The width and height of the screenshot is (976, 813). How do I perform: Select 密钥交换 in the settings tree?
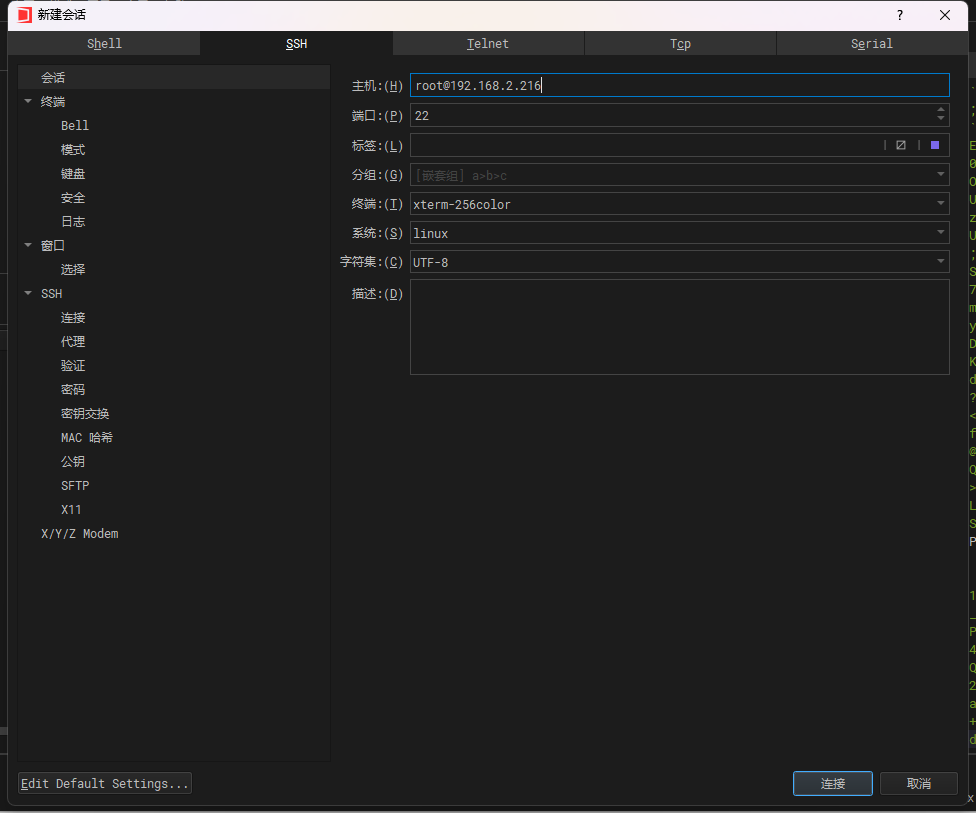[85, 413]
